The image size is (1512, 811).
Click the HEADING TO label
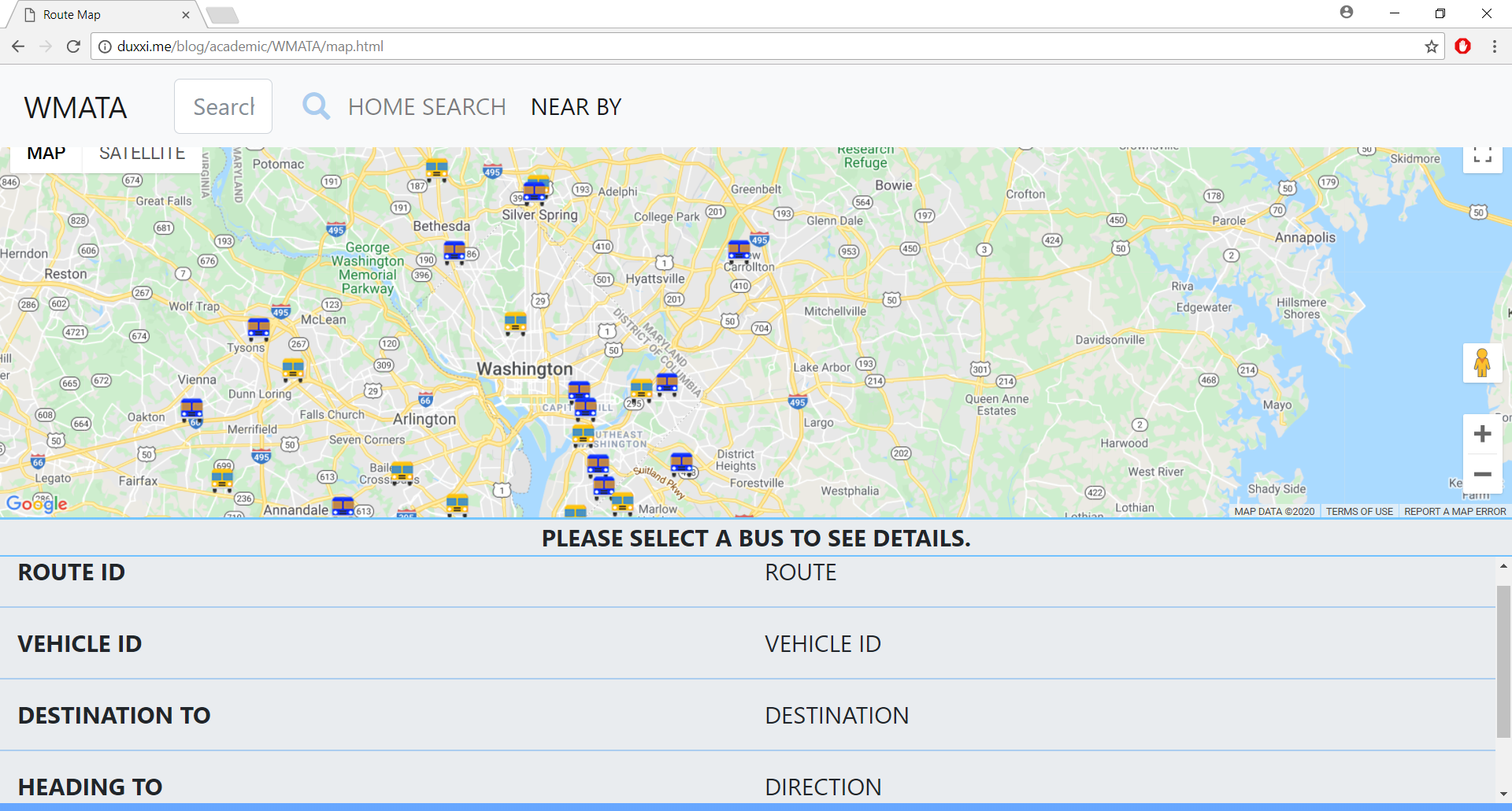pos(90,787)
